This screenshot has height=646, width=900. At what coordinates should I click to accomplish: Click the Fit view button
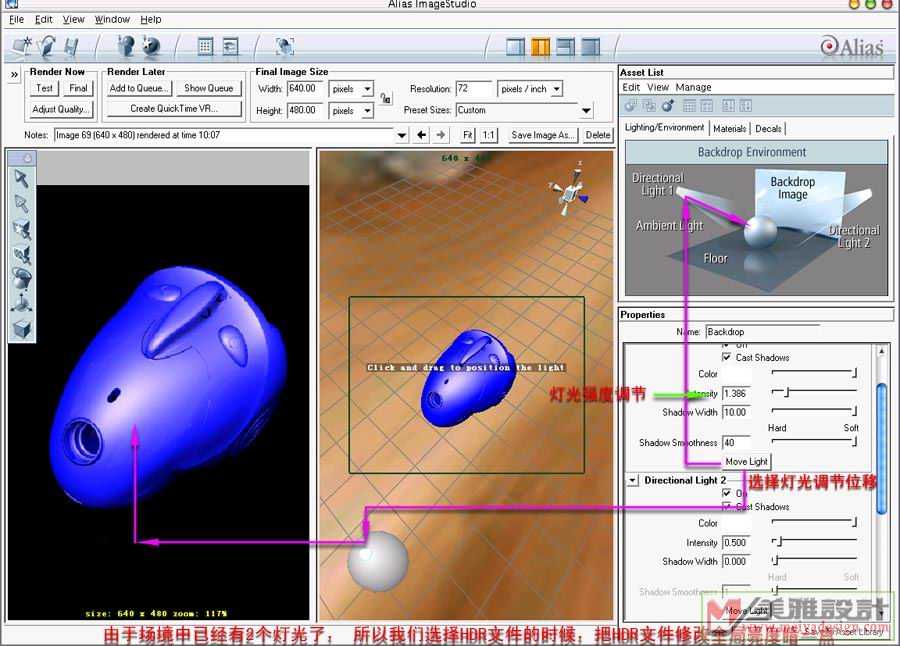[x=468, y=135]
